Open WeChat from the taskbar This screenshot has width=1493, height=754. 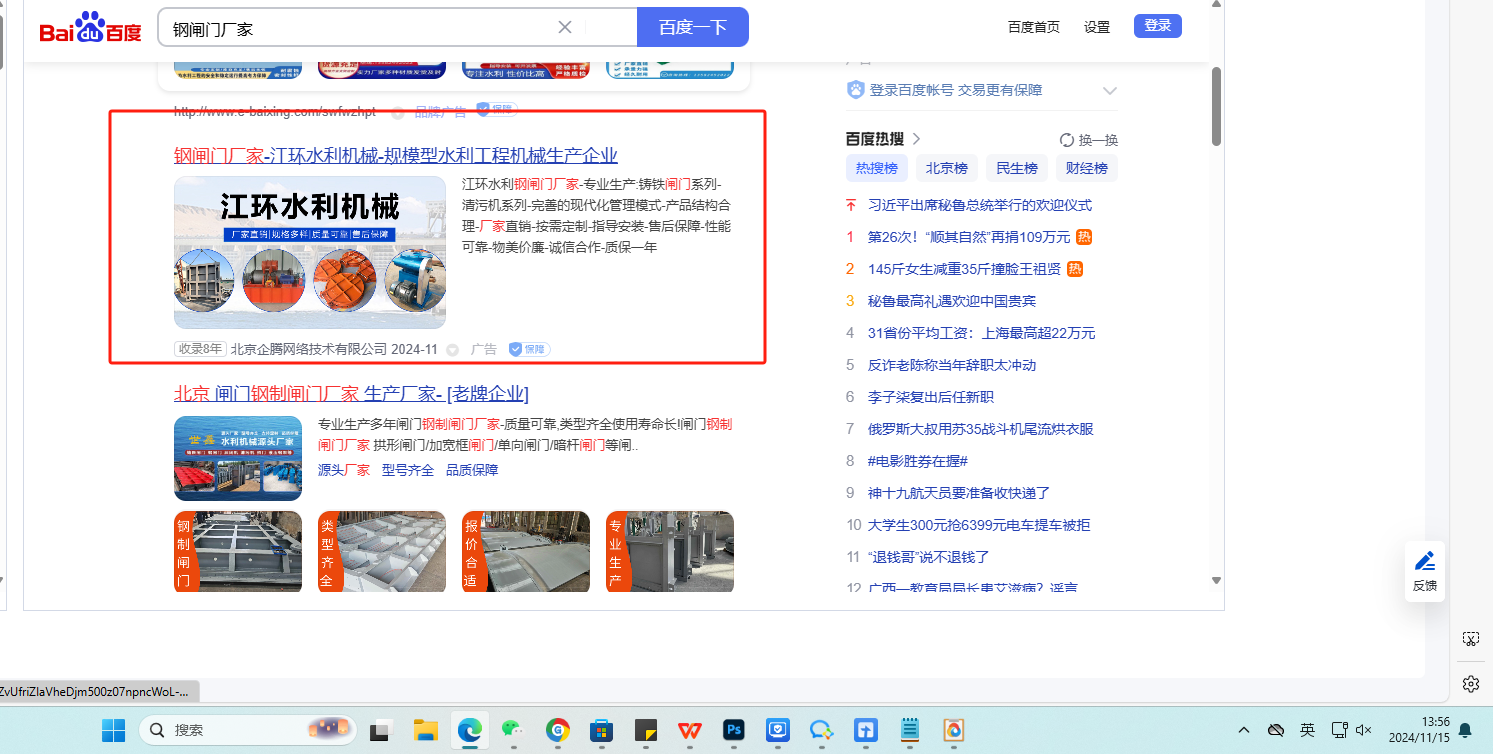(x=513, y=731)
